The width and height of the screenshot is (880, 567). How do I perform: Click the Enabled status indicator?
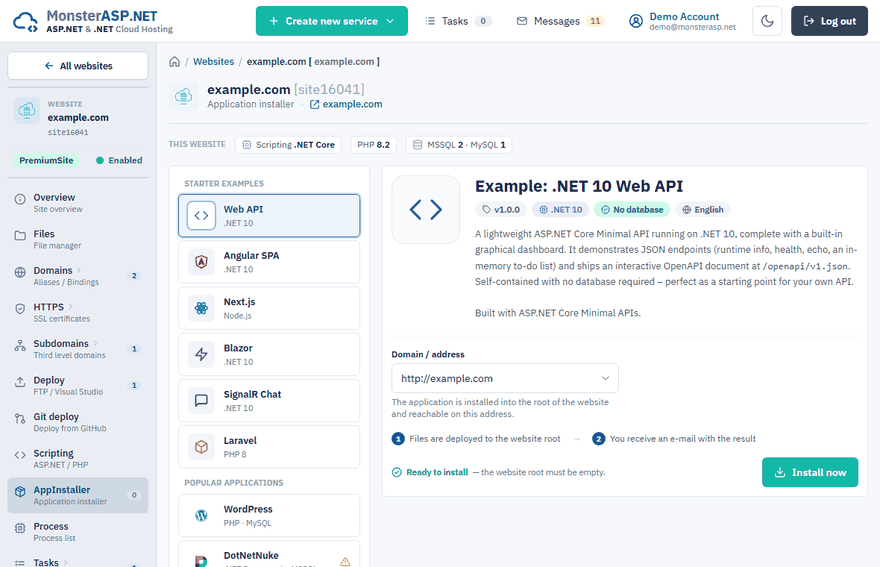click(x=119, y=161)
